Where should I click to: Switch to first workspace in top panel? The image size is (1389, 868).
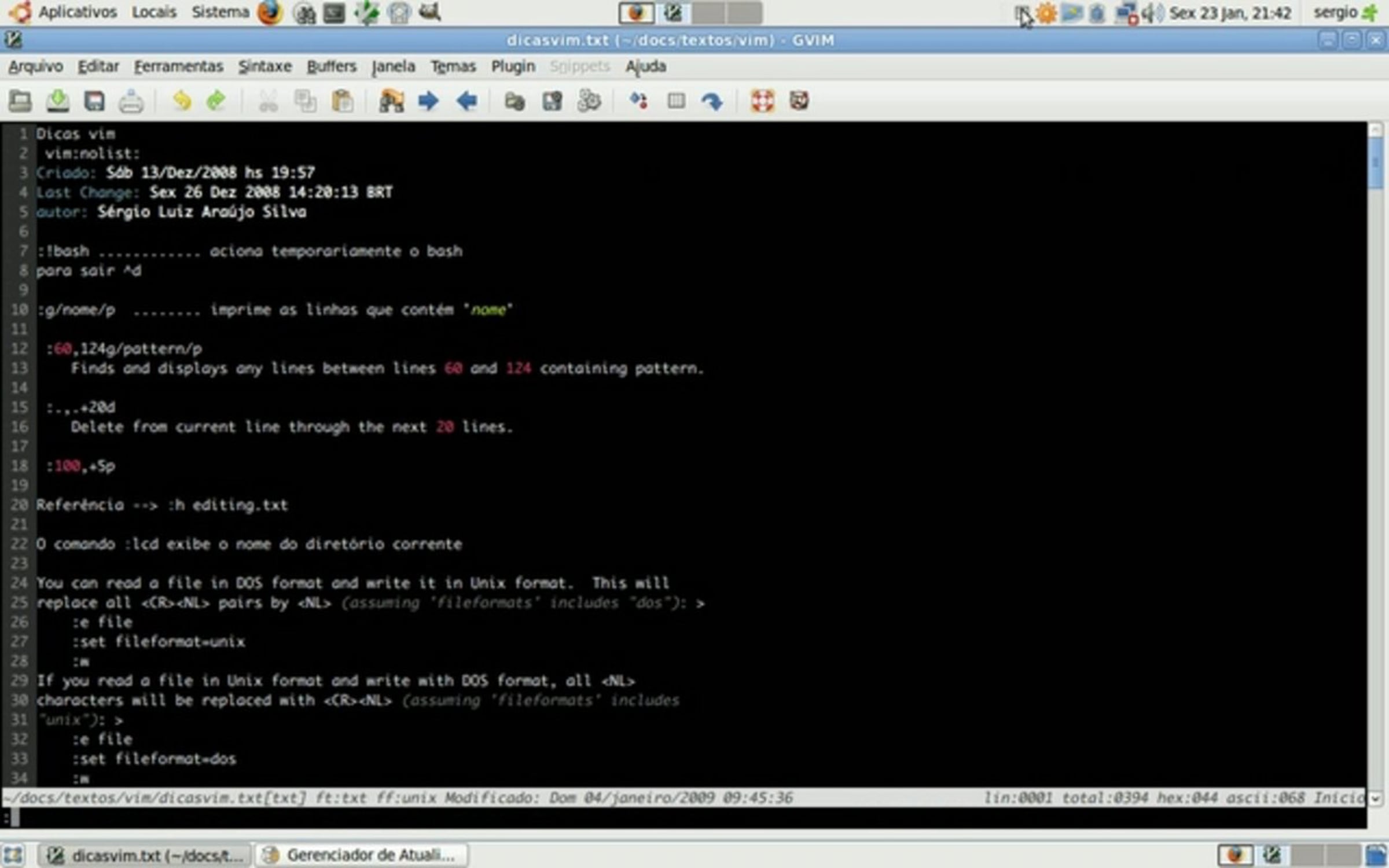click(637, 13)
